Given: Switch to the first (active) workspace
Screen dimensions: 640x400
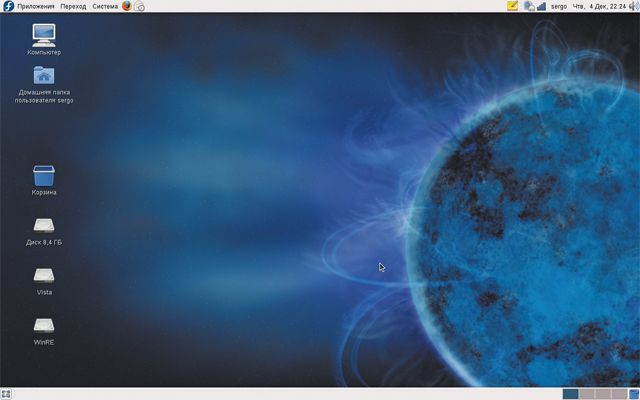Looking at the screenshot, I should [x=570, y=394].
